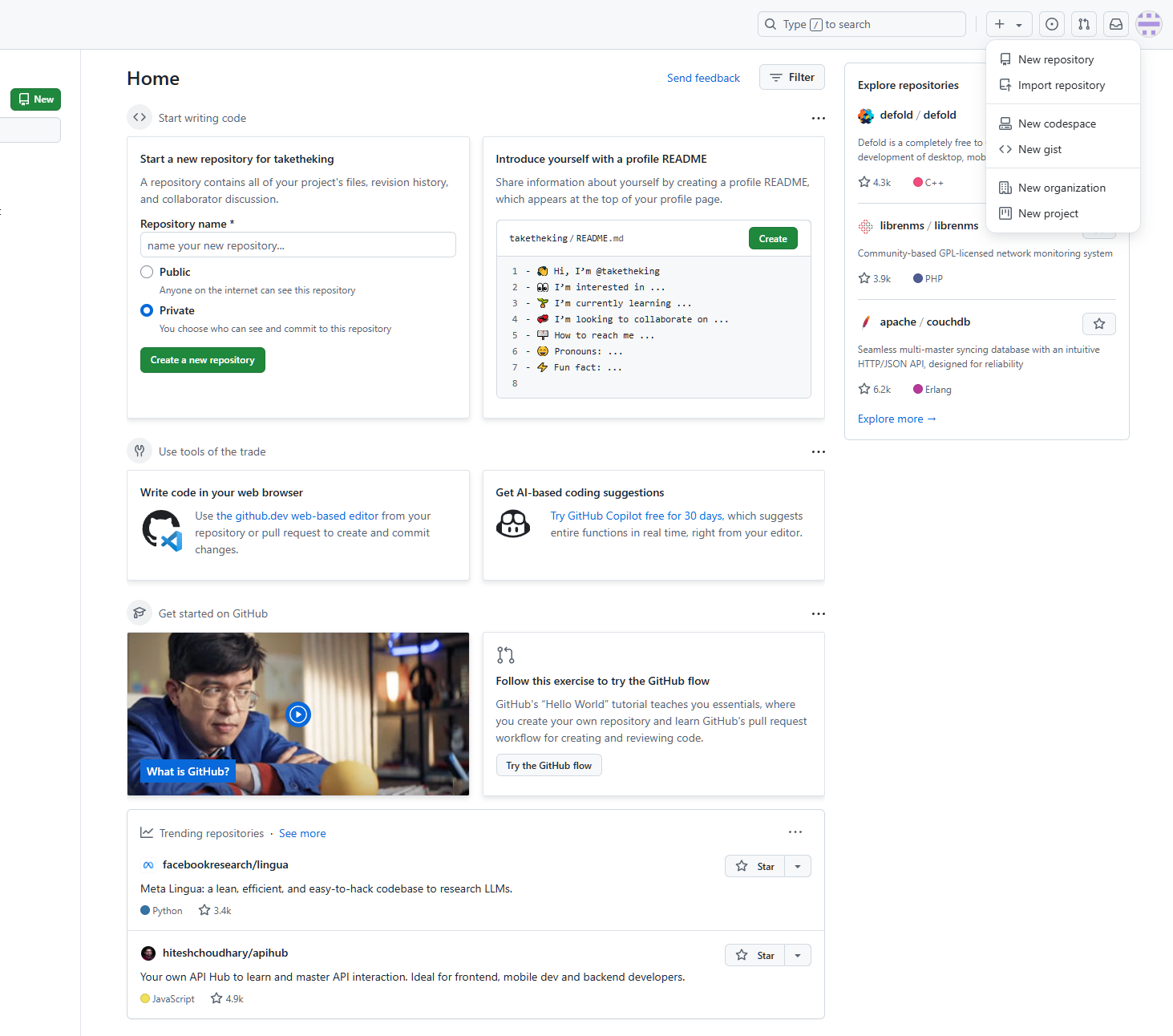Open the hiteshchoudhary/apihub repository link
The image size is (1173, 1036).
[225, 953]
